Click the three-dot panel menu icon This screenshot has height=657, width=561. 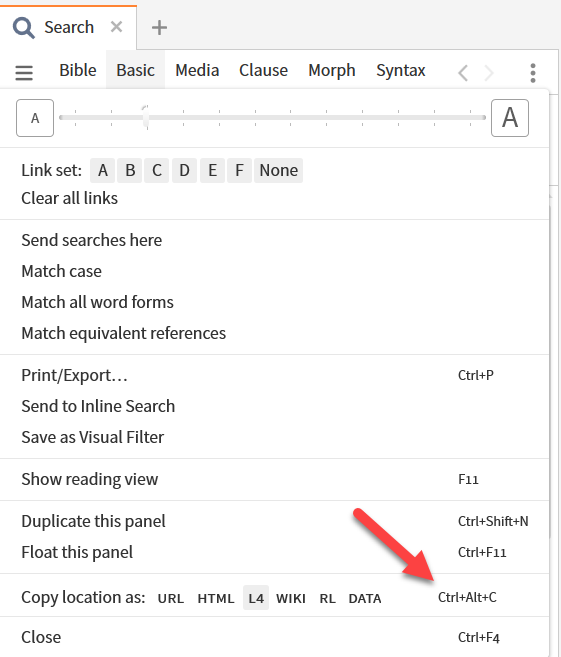point(533,73)
